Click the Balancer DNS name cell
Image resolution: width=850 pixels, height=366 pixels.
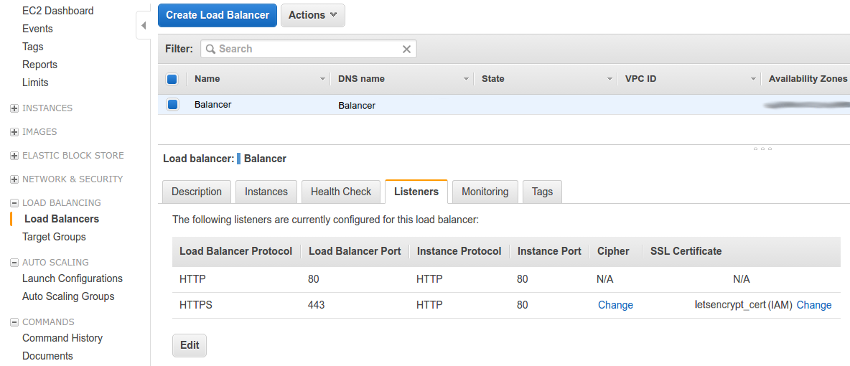[x=357, y=106]
